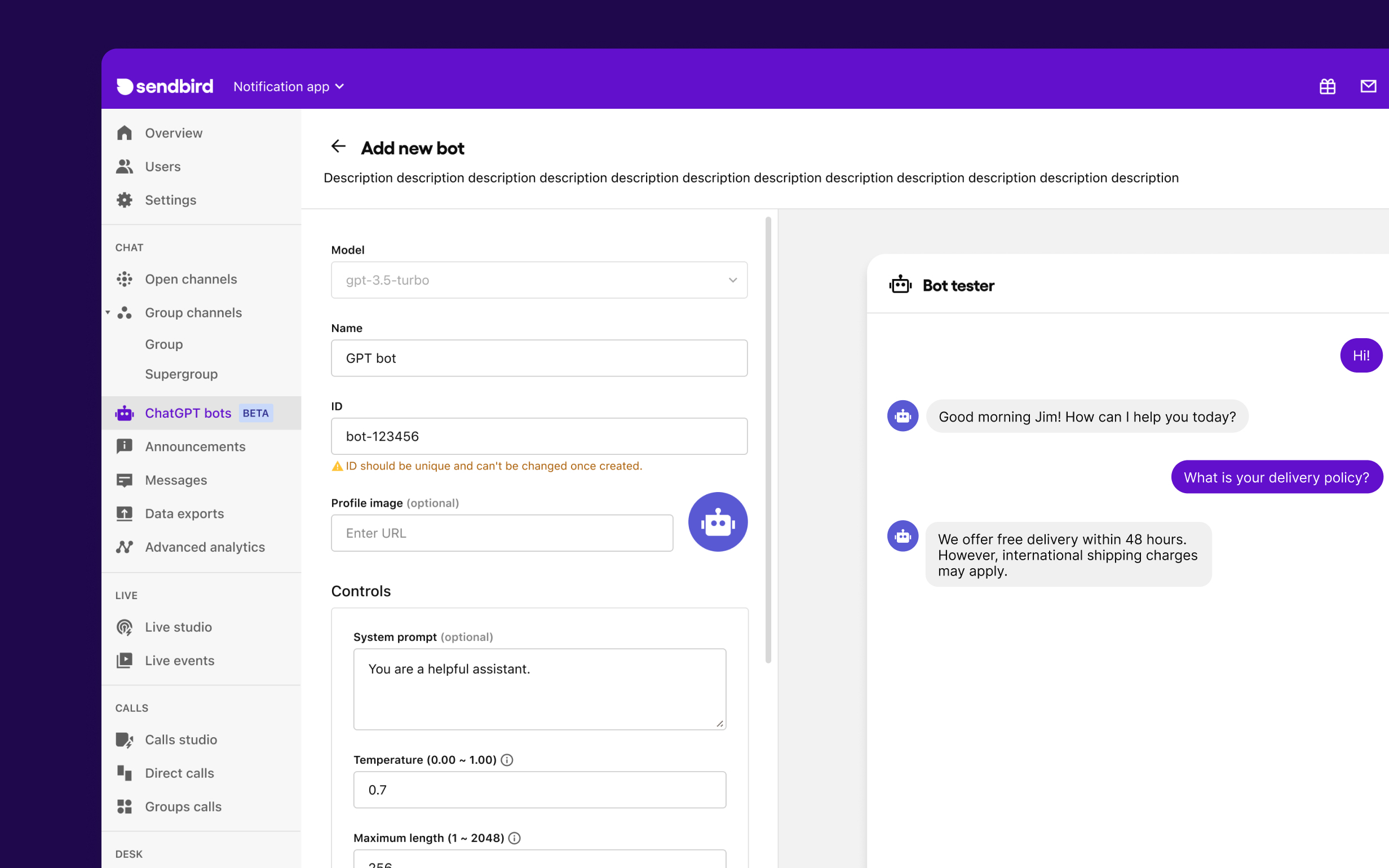Click the Name field containing GPT bot
1389x868 pixels.
point(539,358)
